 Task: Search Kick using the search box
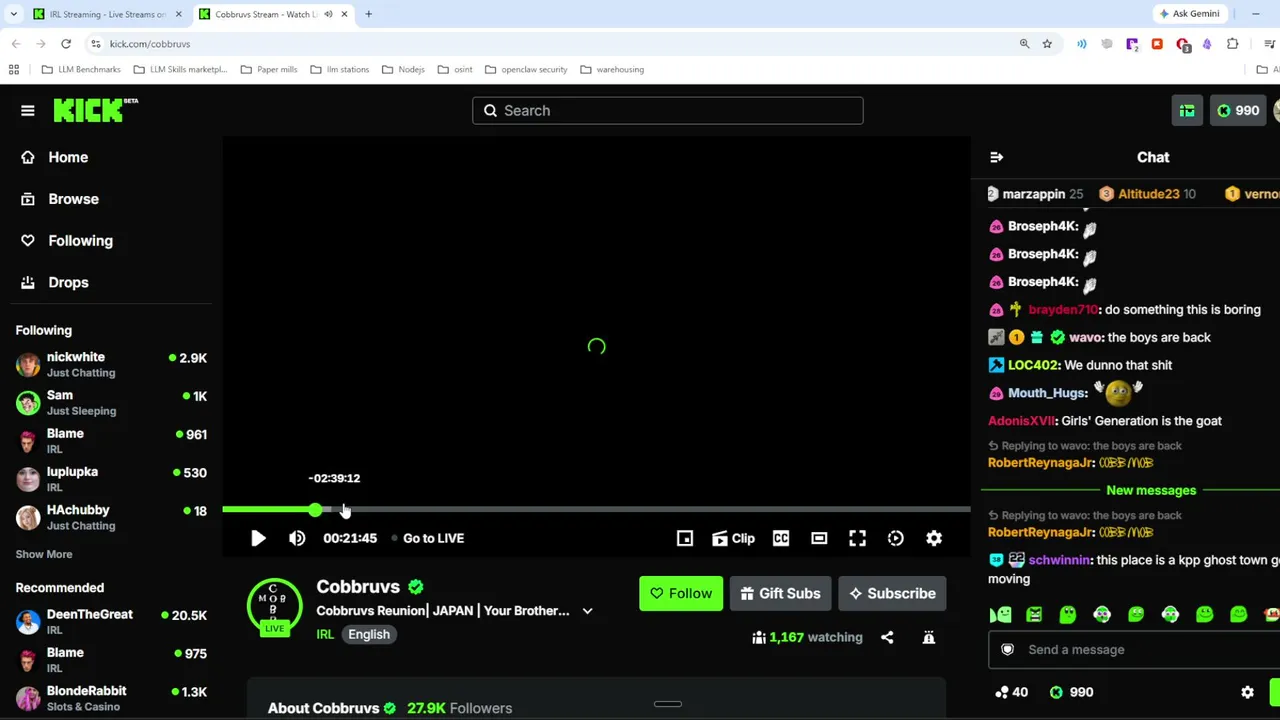(667, 111)
